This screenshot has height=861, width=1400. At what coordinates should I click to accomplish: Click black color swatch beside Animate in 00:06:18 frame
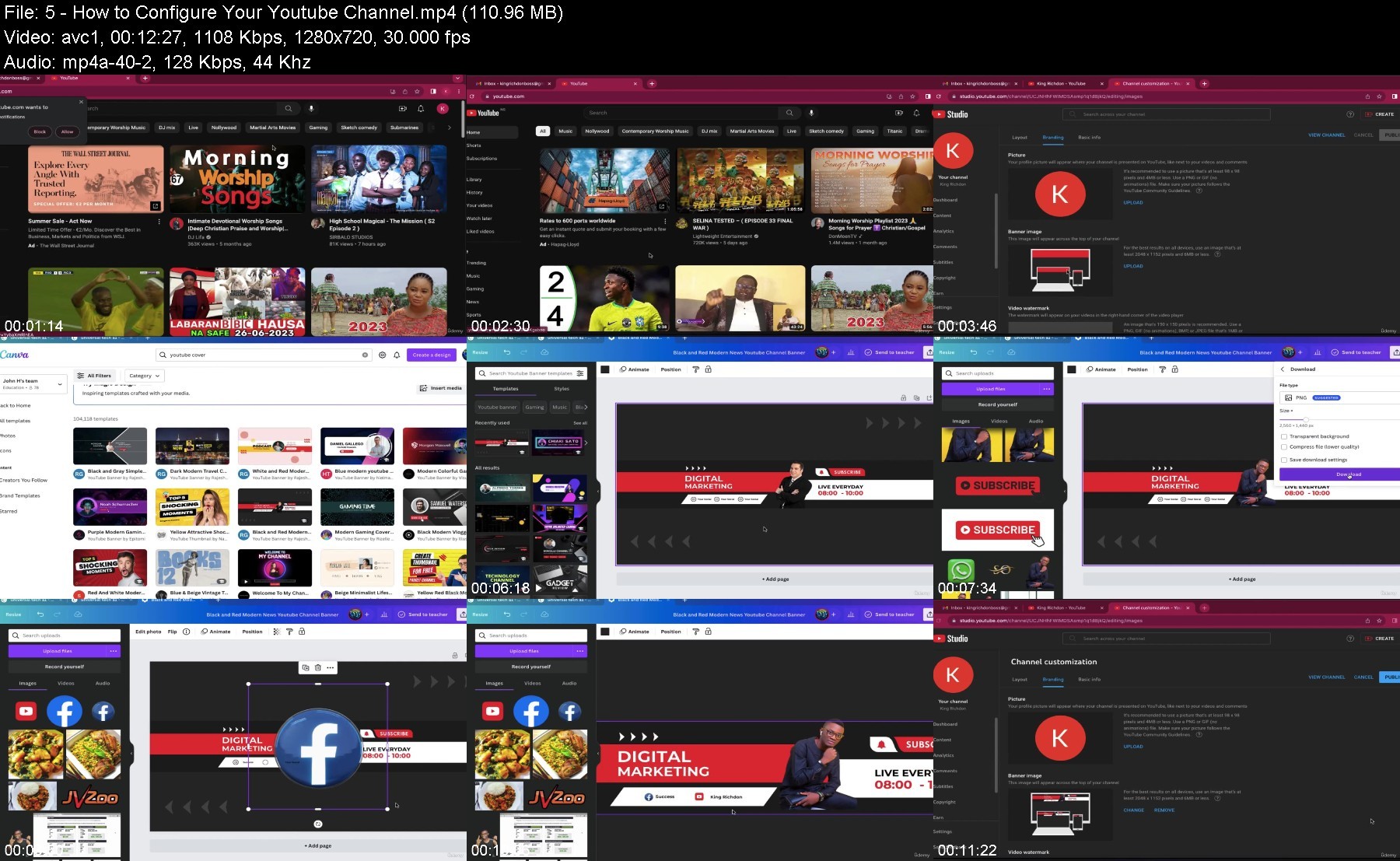click(x=605, y=369)
